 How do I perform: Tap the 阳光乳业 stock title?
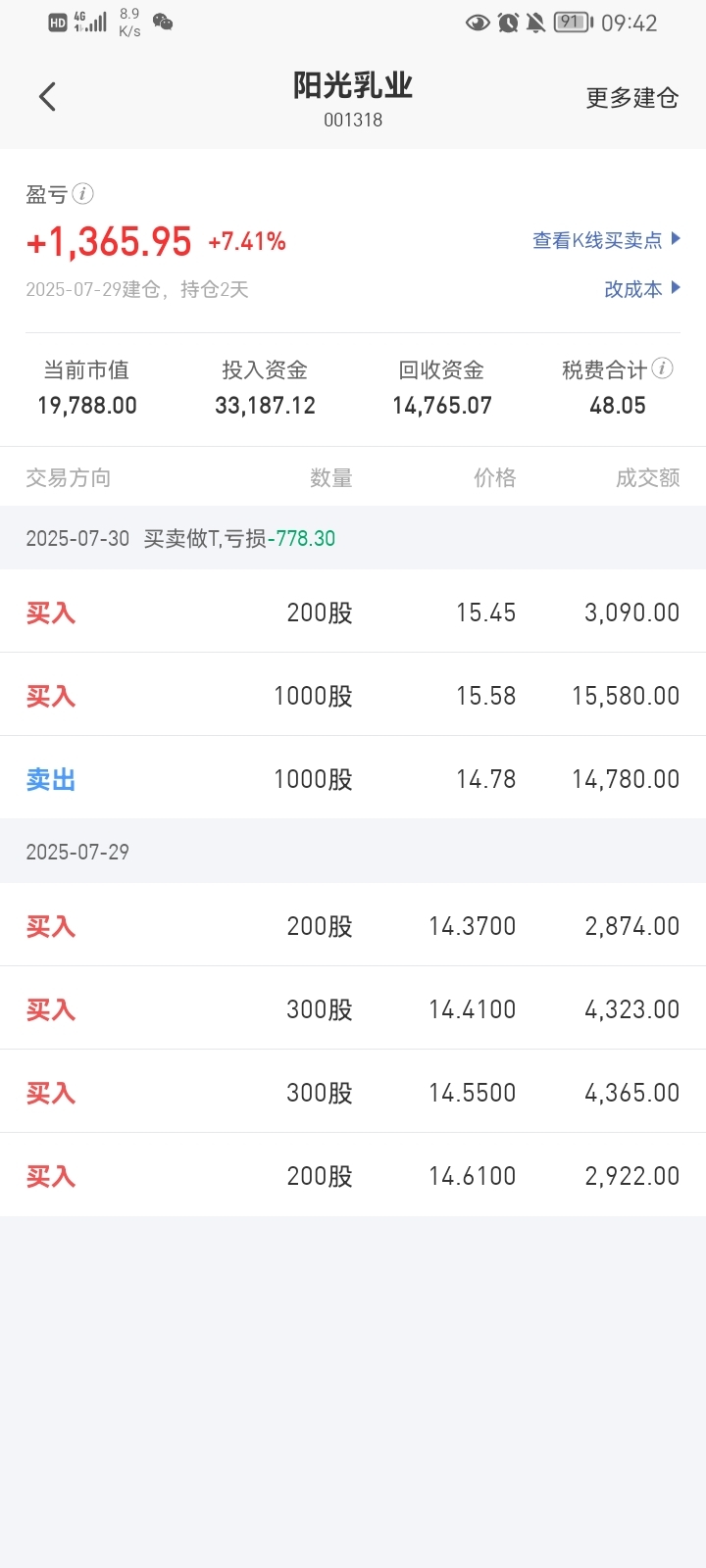point(353,87)
